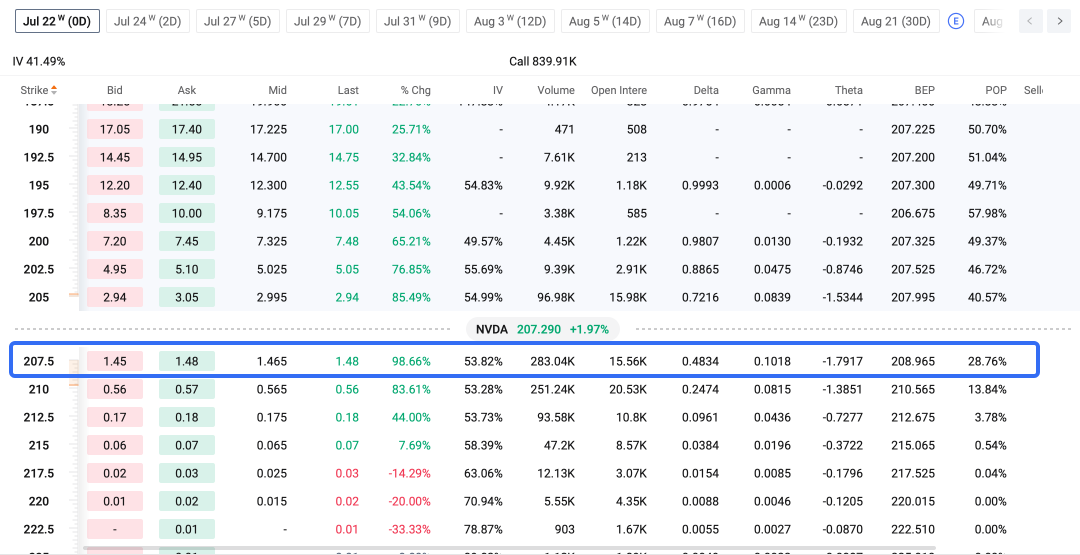The height and width of the screenshot is (555, 1080).
Task: Click the ask 7.45 for strike 200
Action: [187, 242]
